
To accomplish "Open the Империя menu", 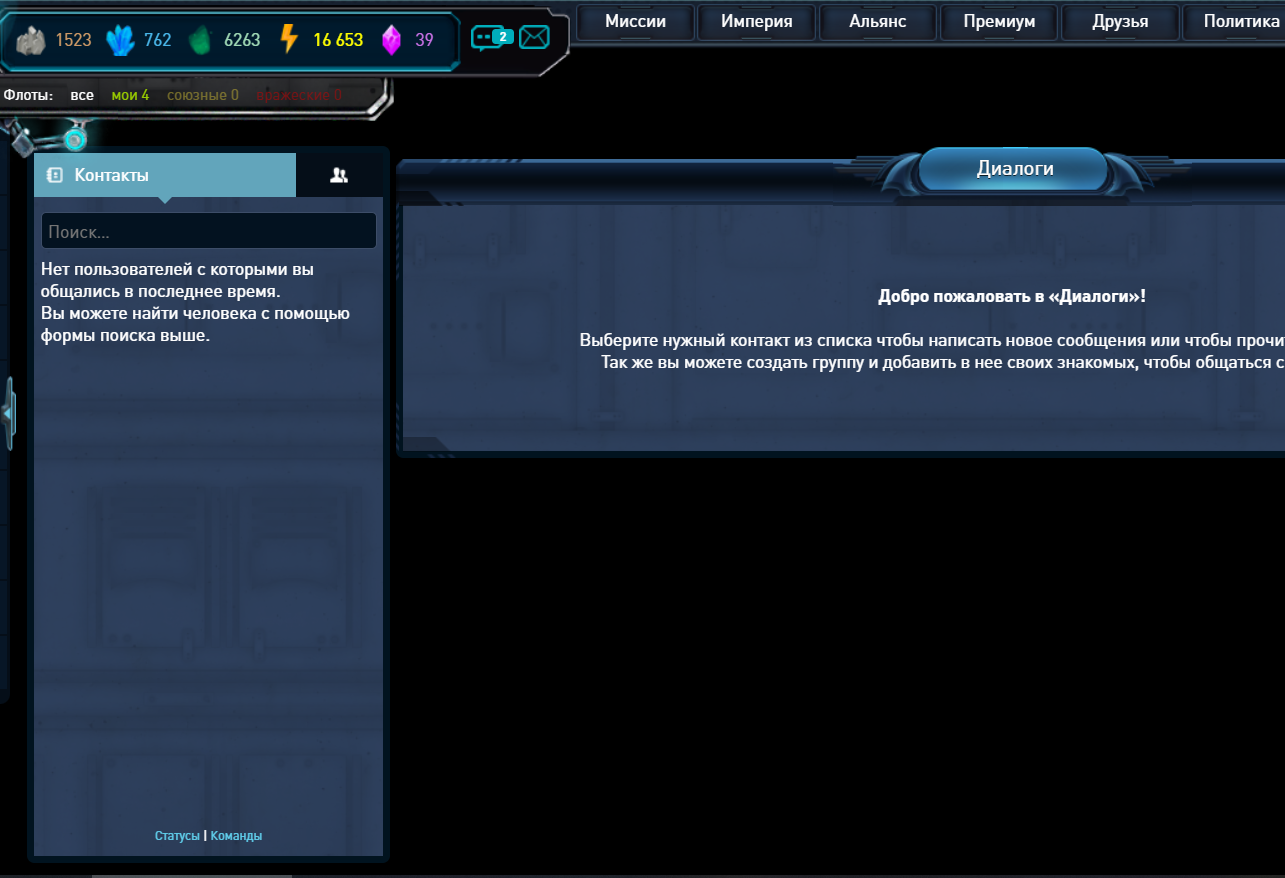I will coord(756,21).
